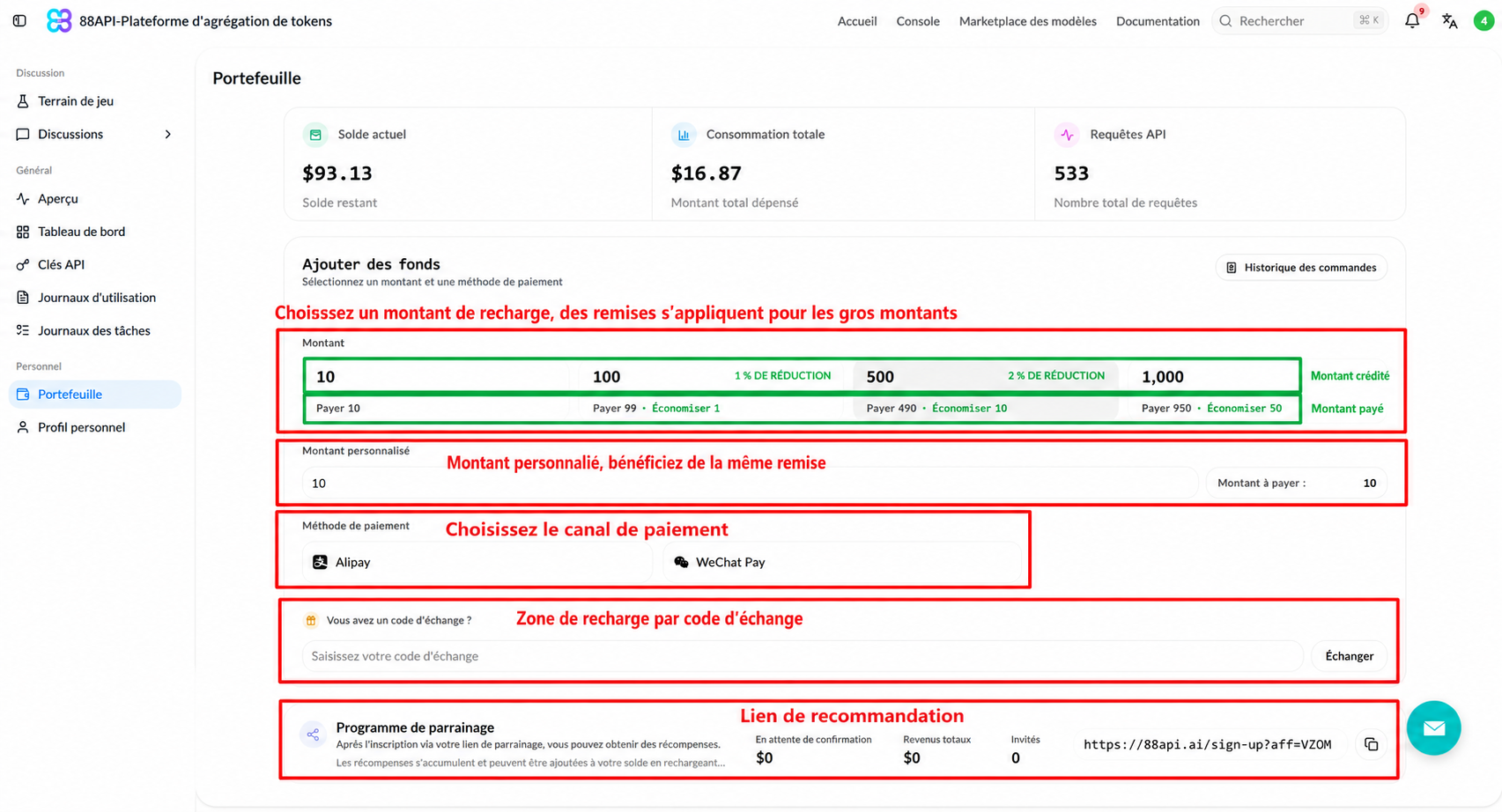1502x812 pixels.
Task: Toggle the sidebar collapse icon
Action: [19, 20]
